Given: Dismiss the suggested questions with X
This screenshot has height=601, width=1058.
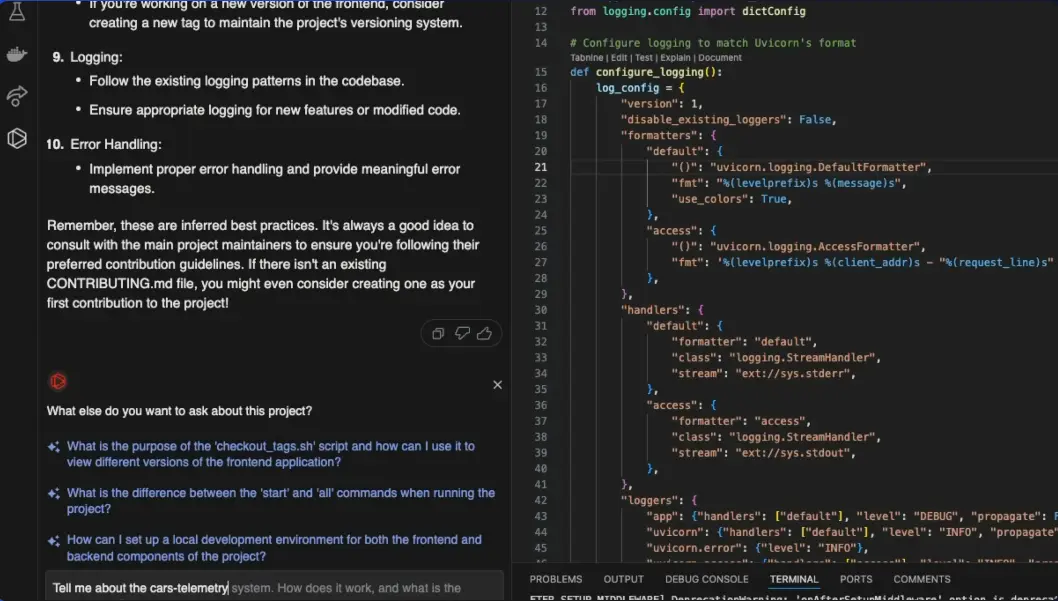Looking at the screenshot, I should pyautogui.click(x=497, y=384).
